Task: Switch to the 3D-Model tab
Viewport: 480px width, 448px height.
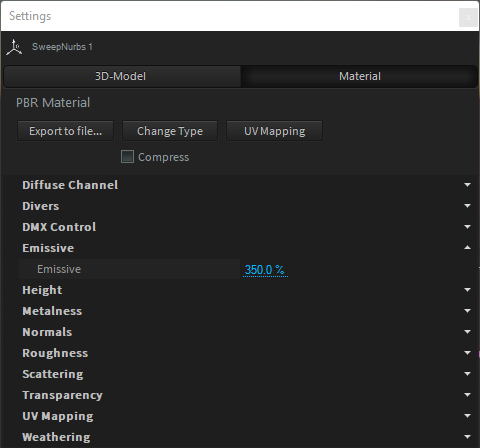Action: pyautogui.click(x=122, y=76)
